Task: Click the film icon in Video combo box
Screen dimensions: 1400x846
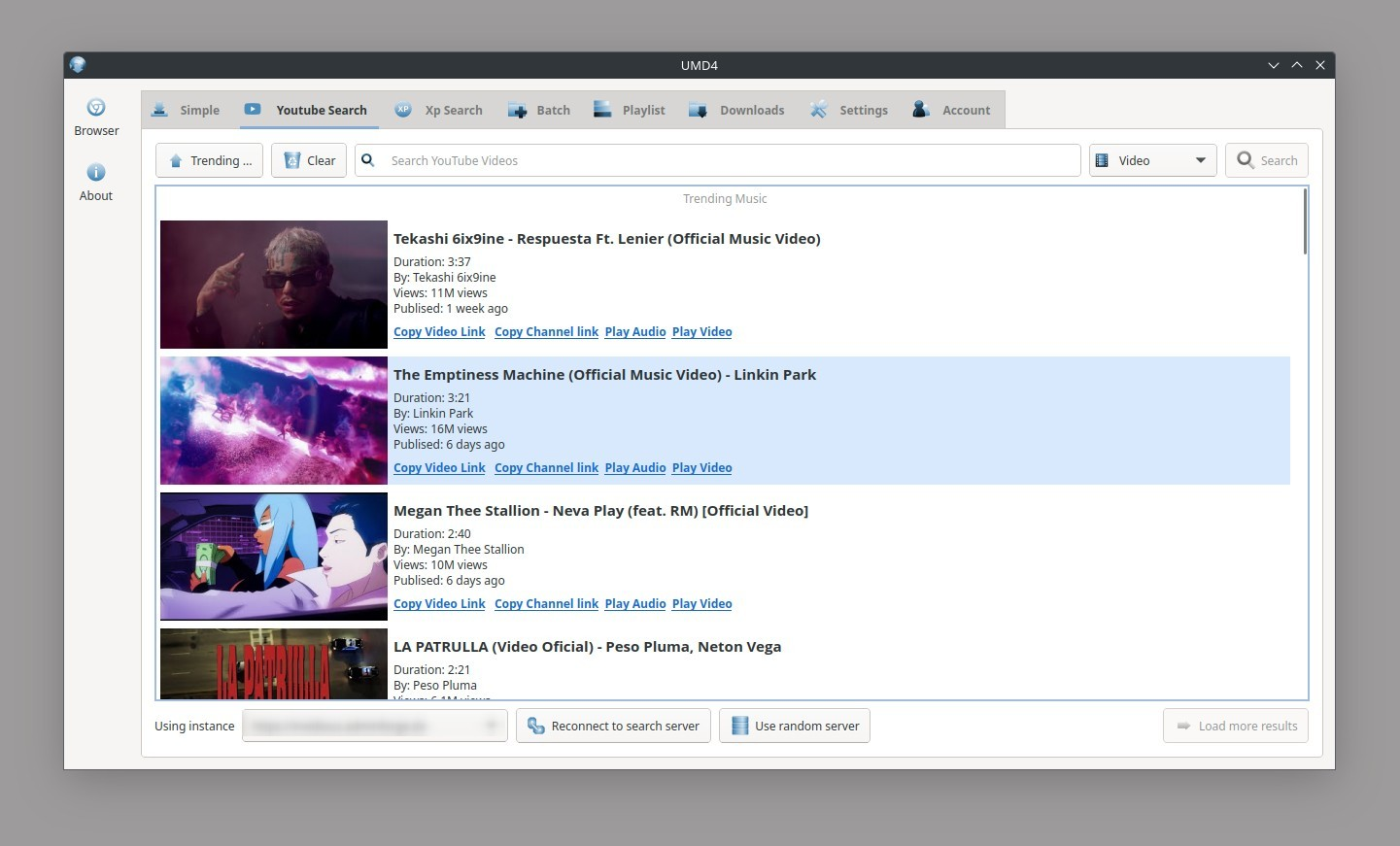Action: [1102, 160]
